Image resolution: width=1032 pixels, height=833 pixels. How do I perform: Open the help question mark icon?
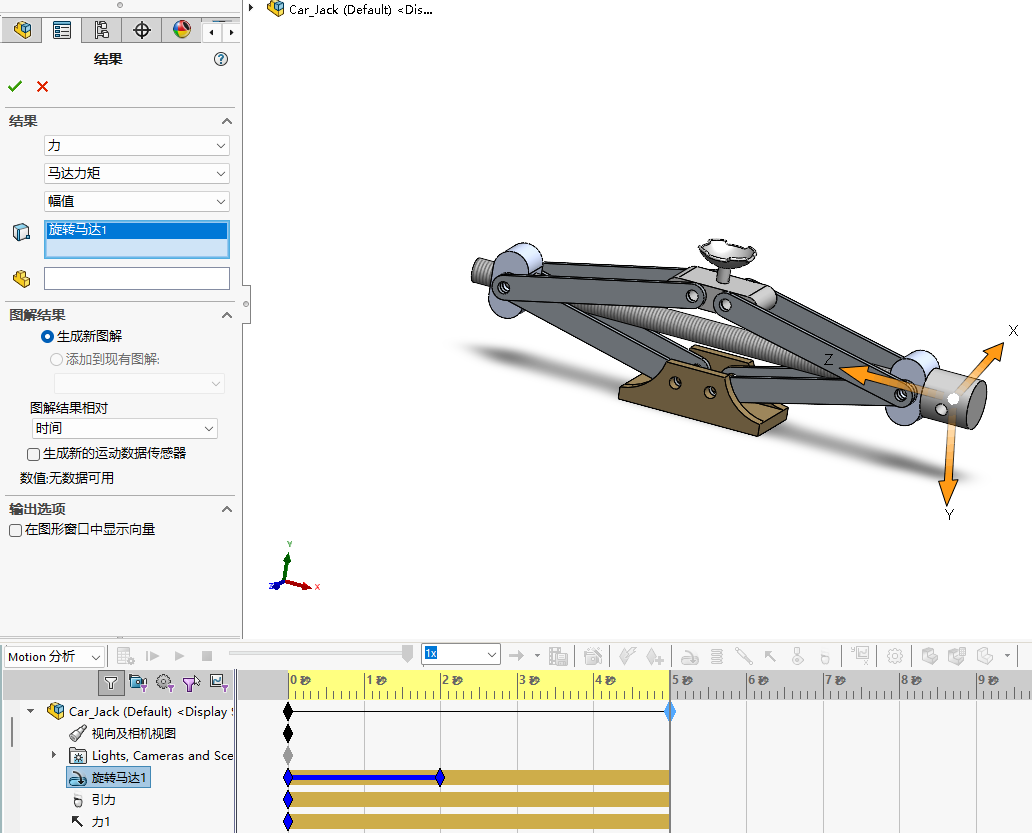coord(221,60)
